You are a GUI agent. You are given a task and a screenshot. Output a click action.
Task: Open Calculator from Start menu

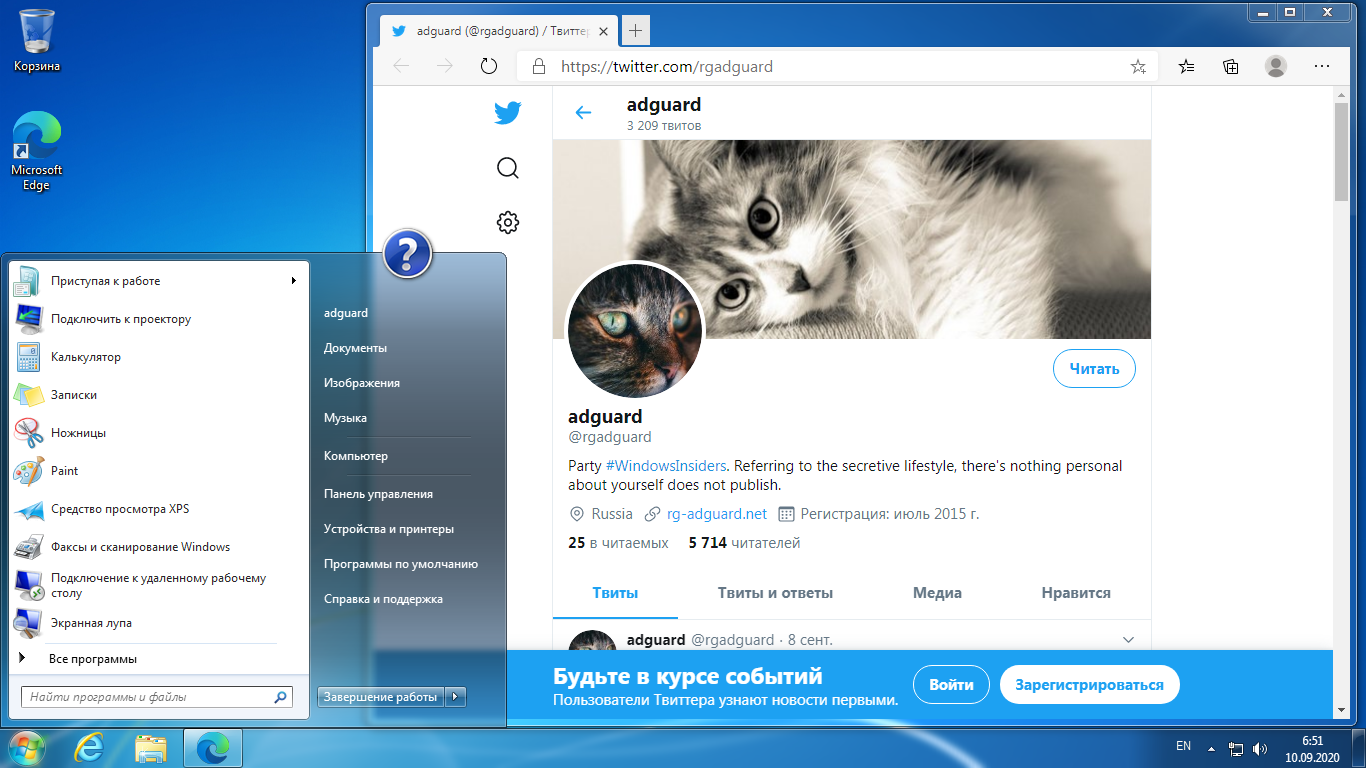160,357
